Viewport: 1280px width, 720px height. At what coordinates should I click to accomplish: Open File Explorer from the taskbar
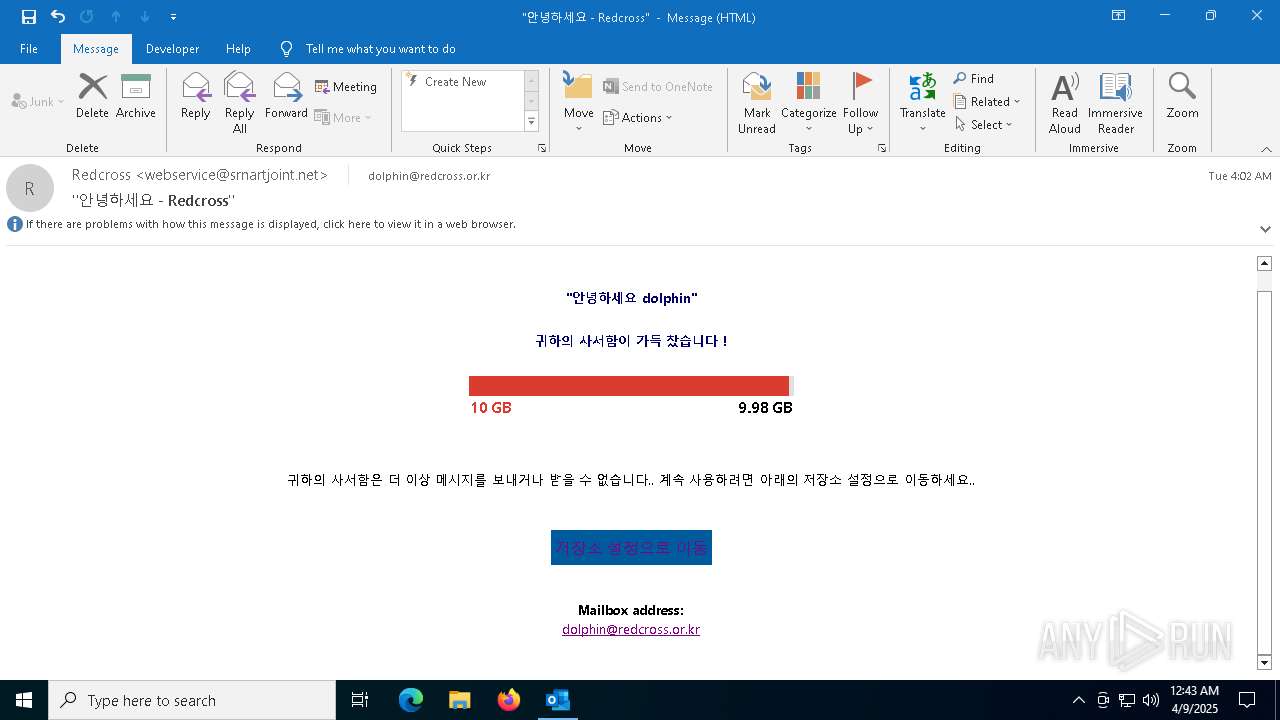(460, 700)
